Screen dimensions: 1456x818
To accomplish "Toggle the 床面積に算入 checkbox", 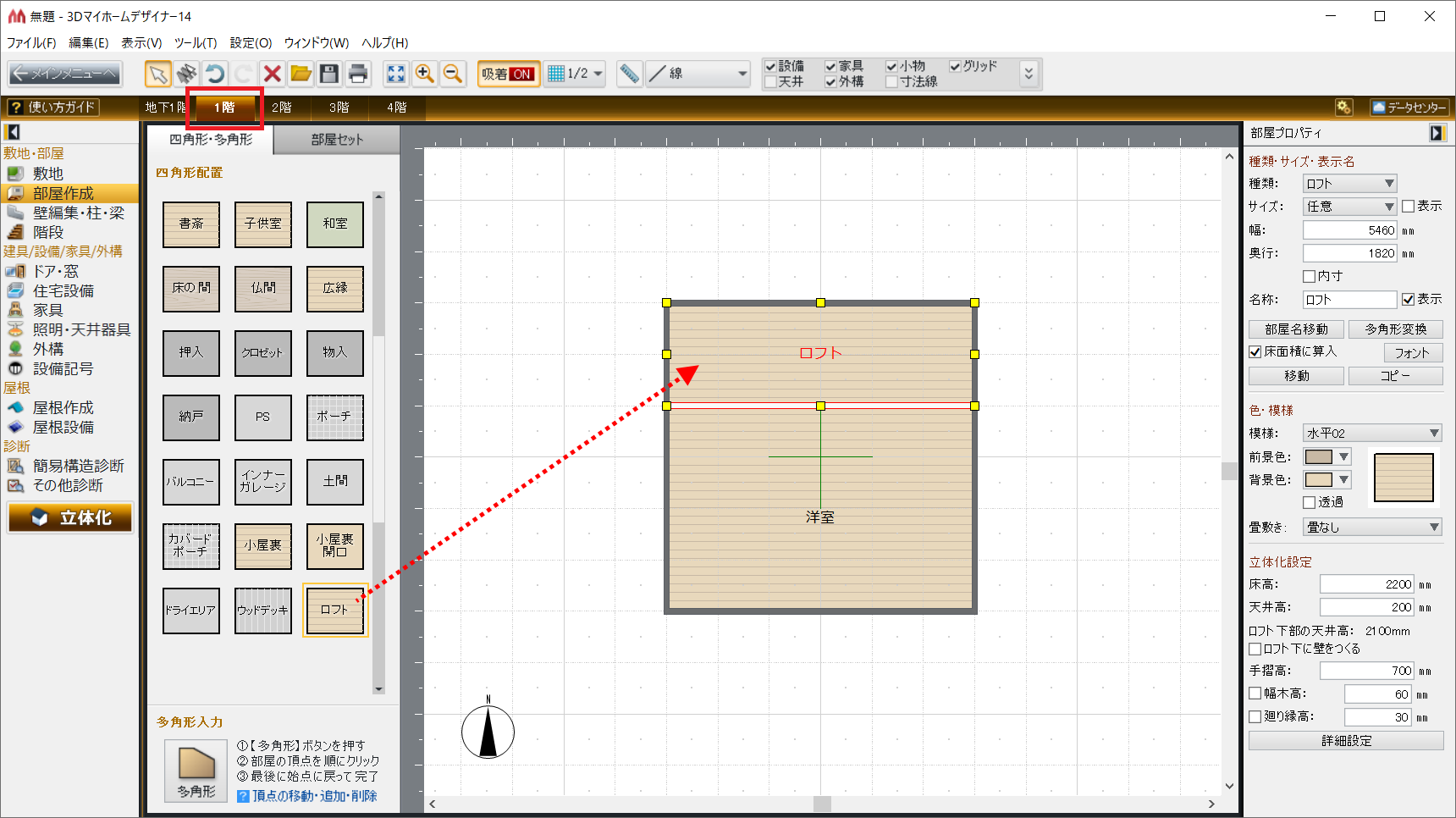I will click(1255, 351).
